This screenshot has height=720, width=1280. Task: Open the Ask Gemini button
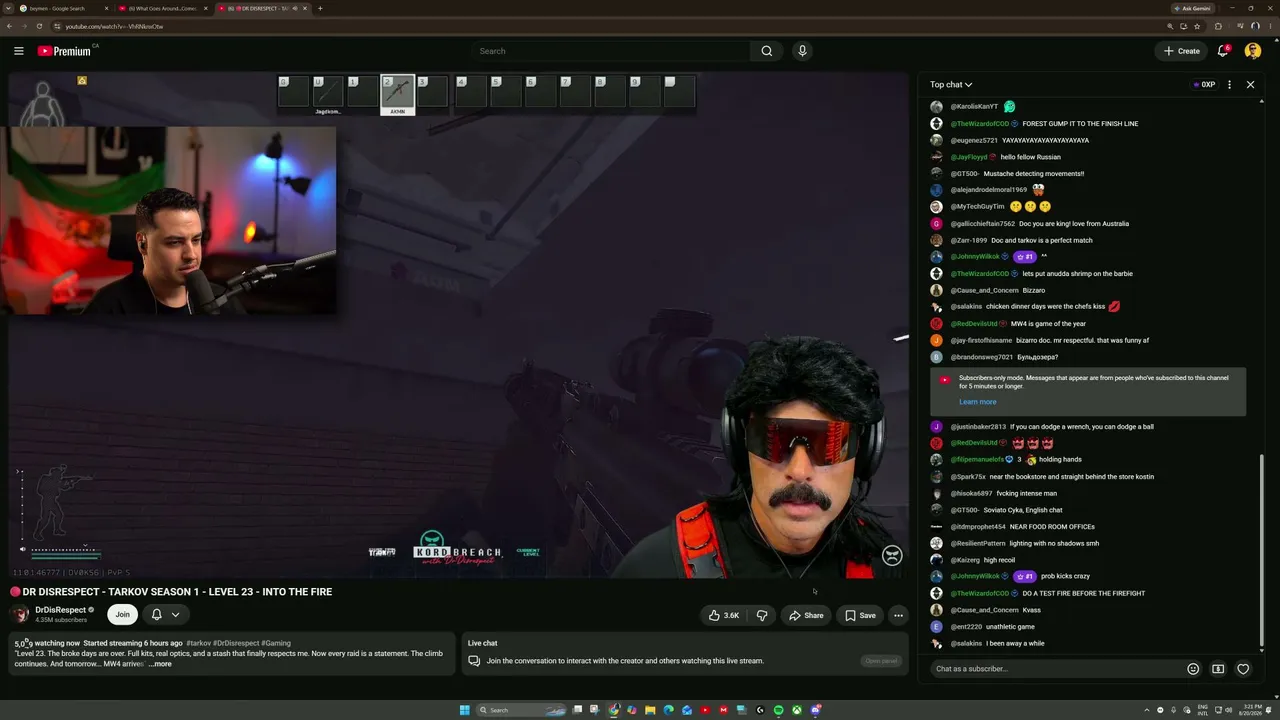[1191, 8]
